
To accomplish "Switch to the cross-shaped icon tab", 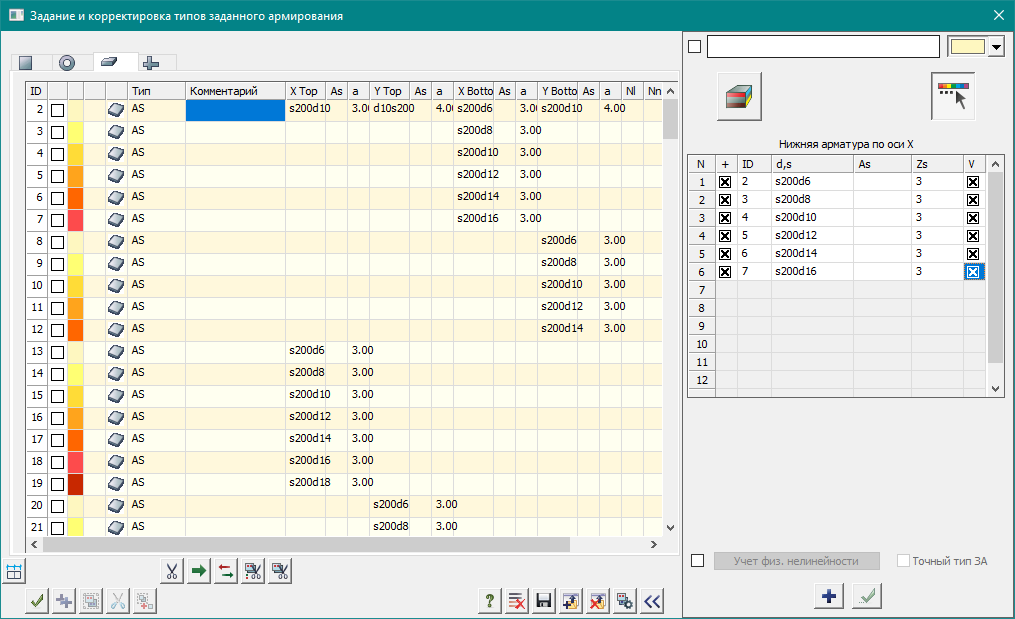I will [151, 63].
